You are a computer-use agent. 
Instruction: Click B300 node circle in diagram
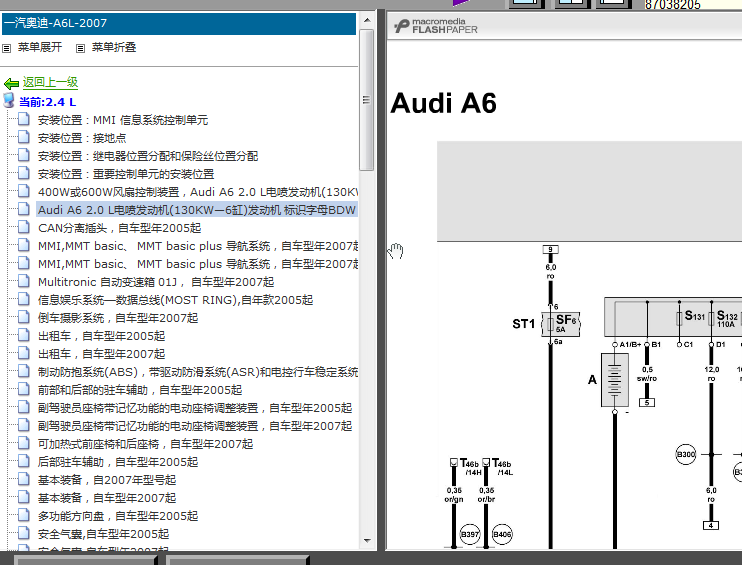coord(686,454)
